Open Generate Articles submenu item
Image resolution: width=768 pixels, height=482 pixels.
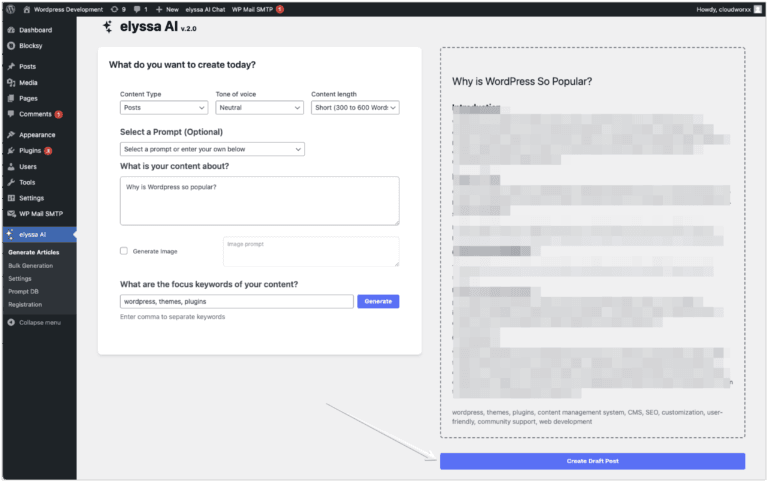click(x=33, y=252)
